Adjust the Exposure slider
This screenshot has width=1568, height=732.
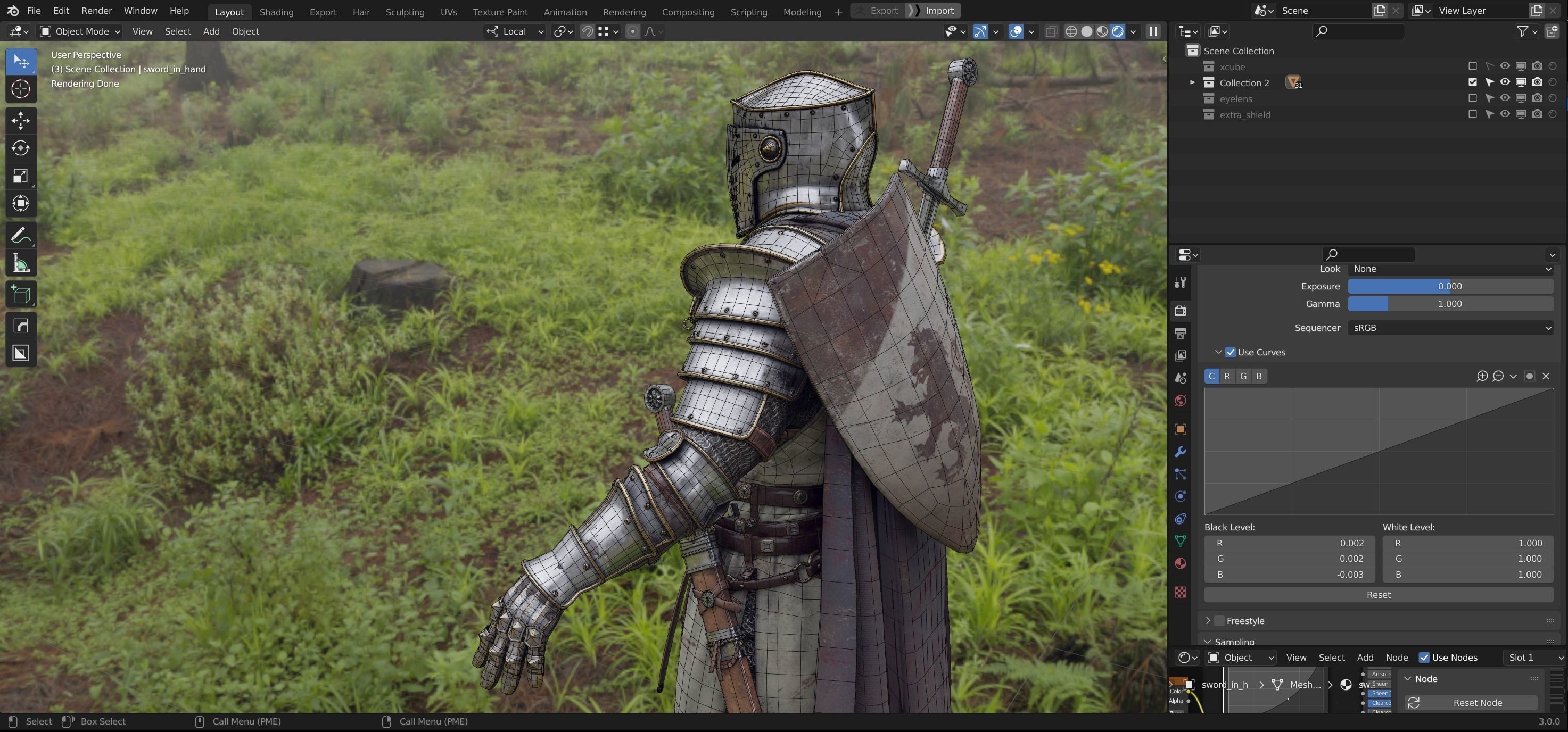coord(1450,287)
